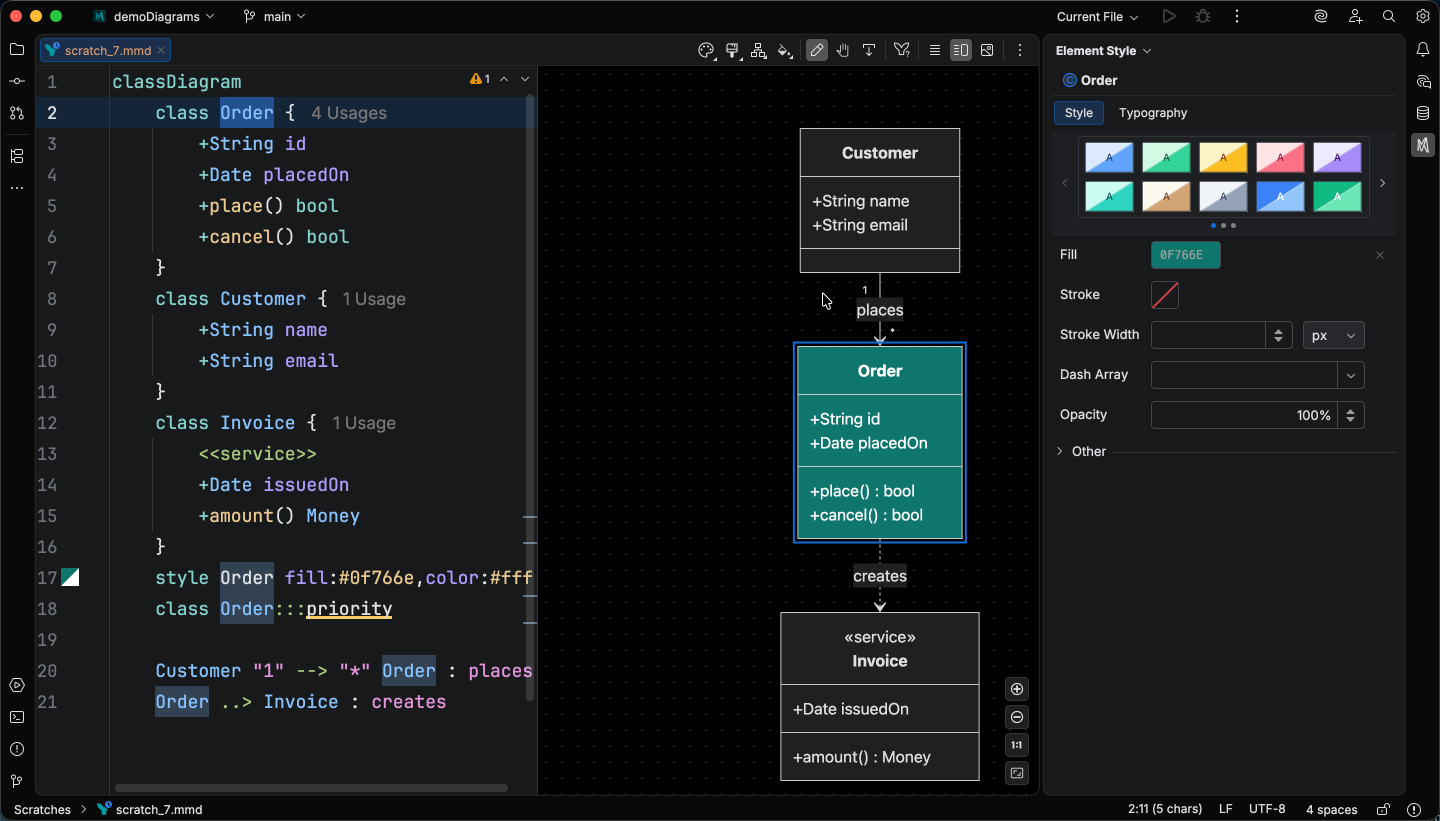Open the Database tool window icon
This screenshot has height=821, width=1440.
[1423, 113]
